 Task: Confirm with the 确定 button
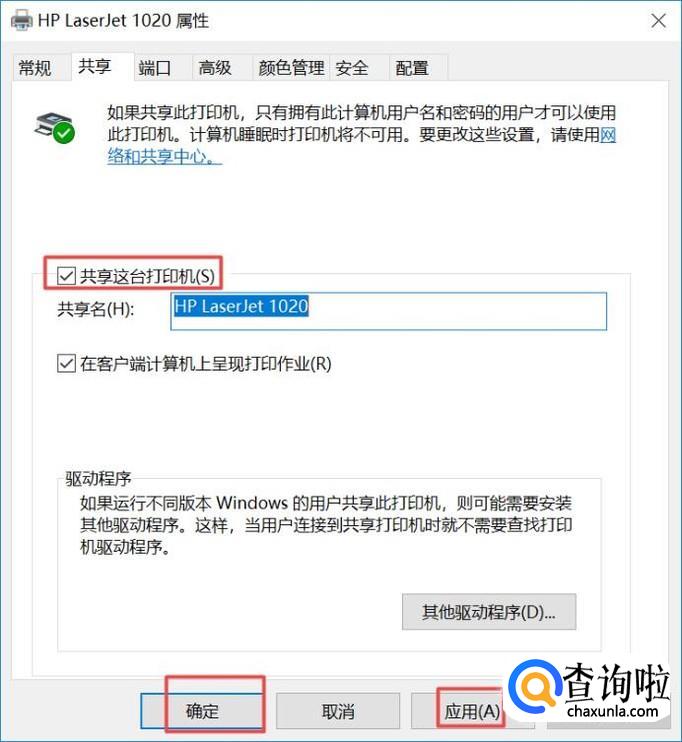click(203, 711)
